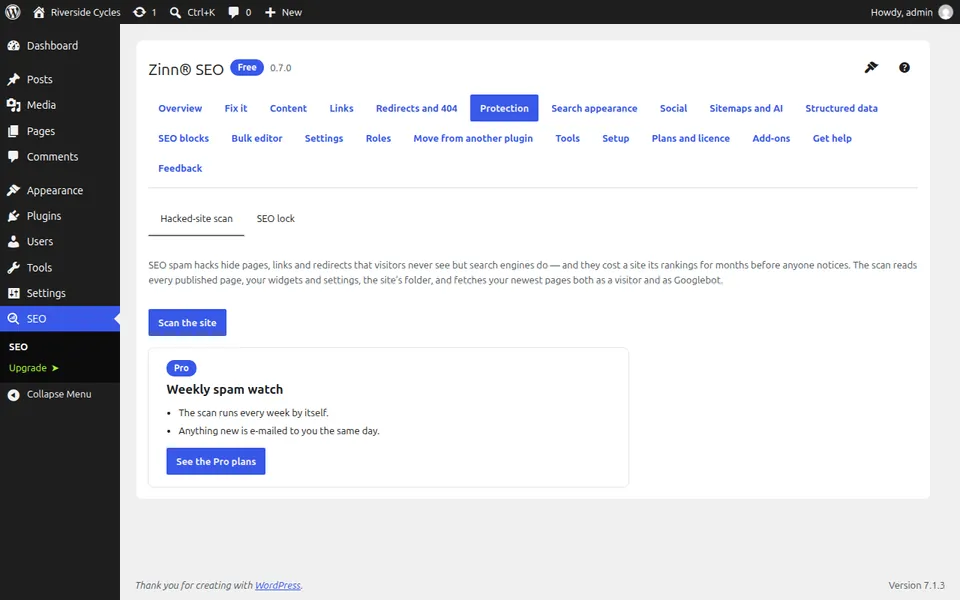This screenshot has height=600, width=960.
Task: Click the plus New icon
Action: 270,12
